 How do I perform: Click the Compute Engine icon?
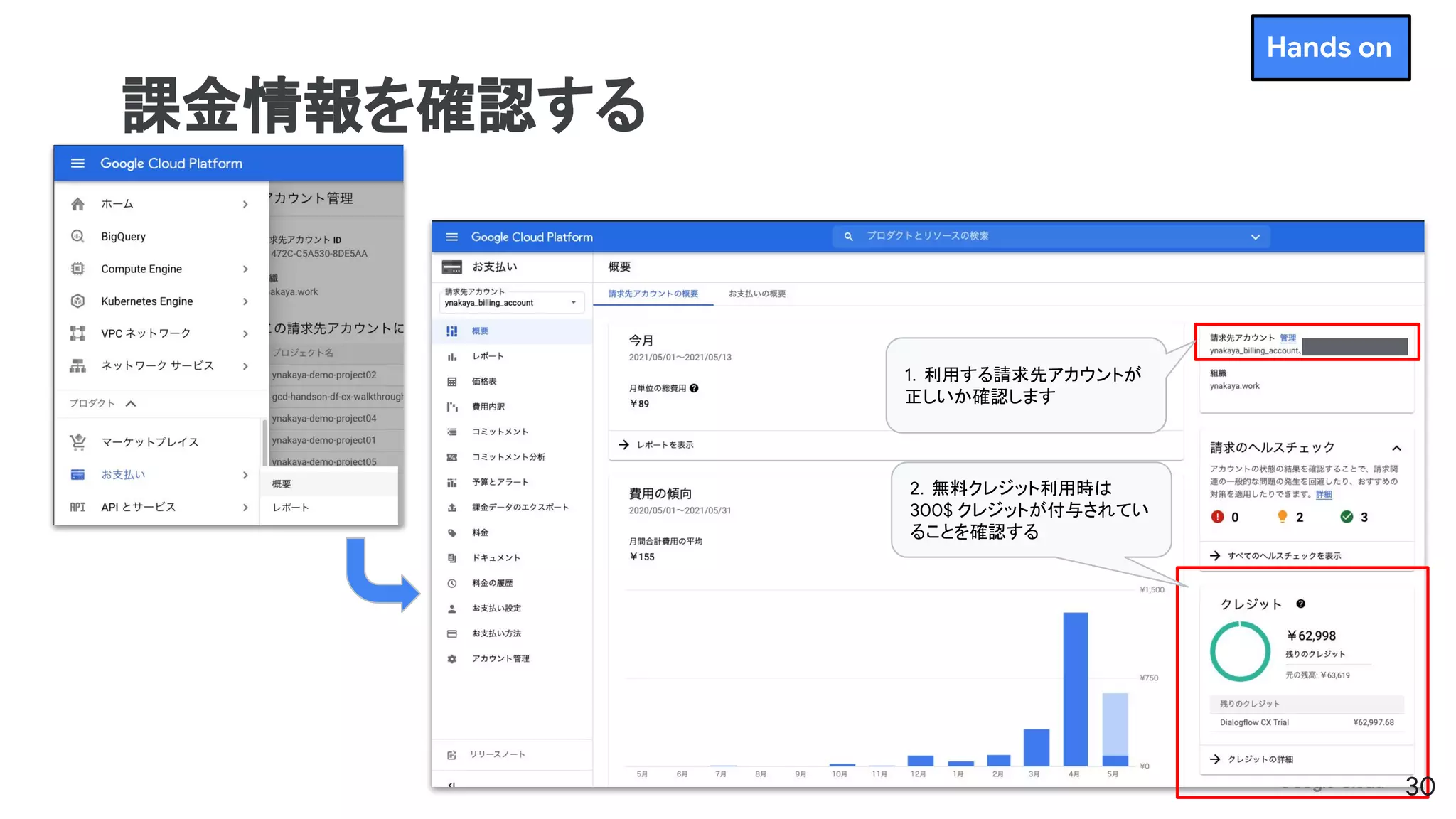[77, 269]
